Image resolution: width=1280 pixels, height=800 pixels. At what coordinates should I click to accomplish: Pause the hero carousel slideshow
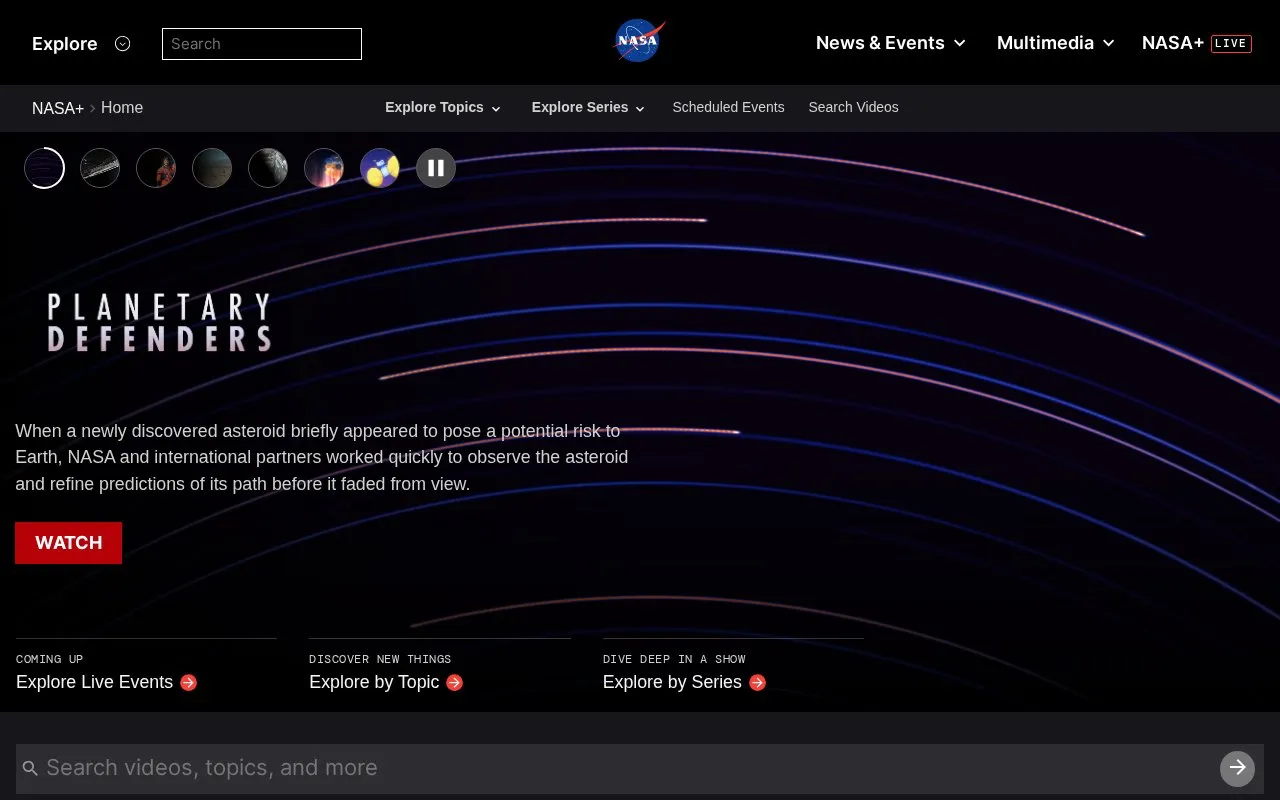click(x=436, y=168)
